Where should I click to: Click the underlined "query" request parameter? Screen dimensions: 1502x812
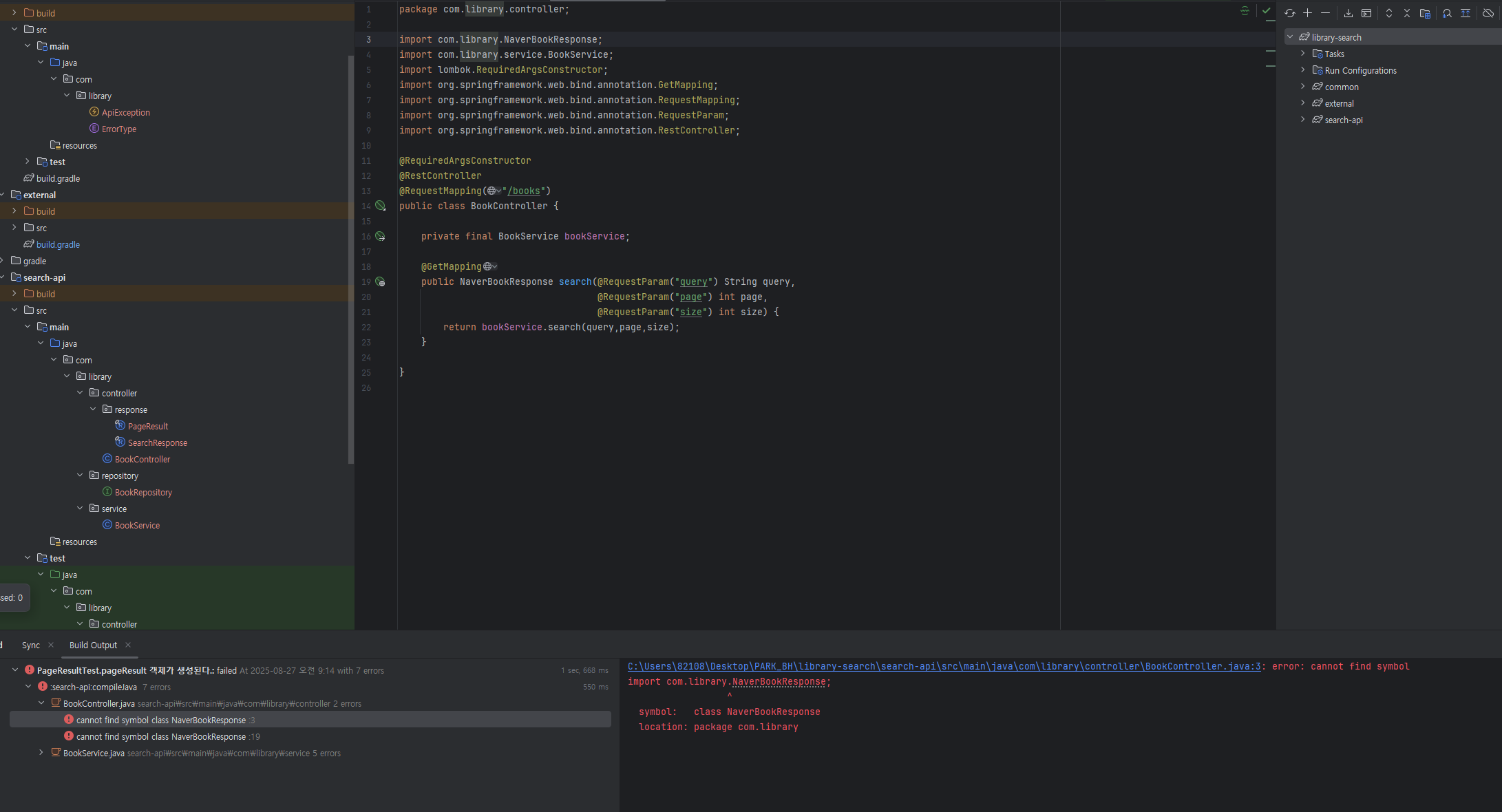coord(693,281)
